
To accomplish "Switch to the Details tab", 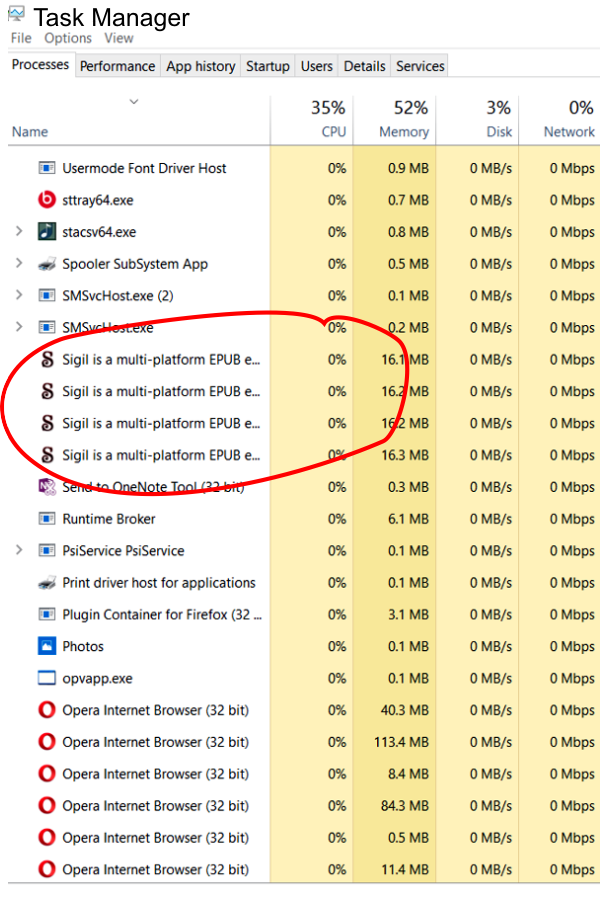I will pos(364,67).
